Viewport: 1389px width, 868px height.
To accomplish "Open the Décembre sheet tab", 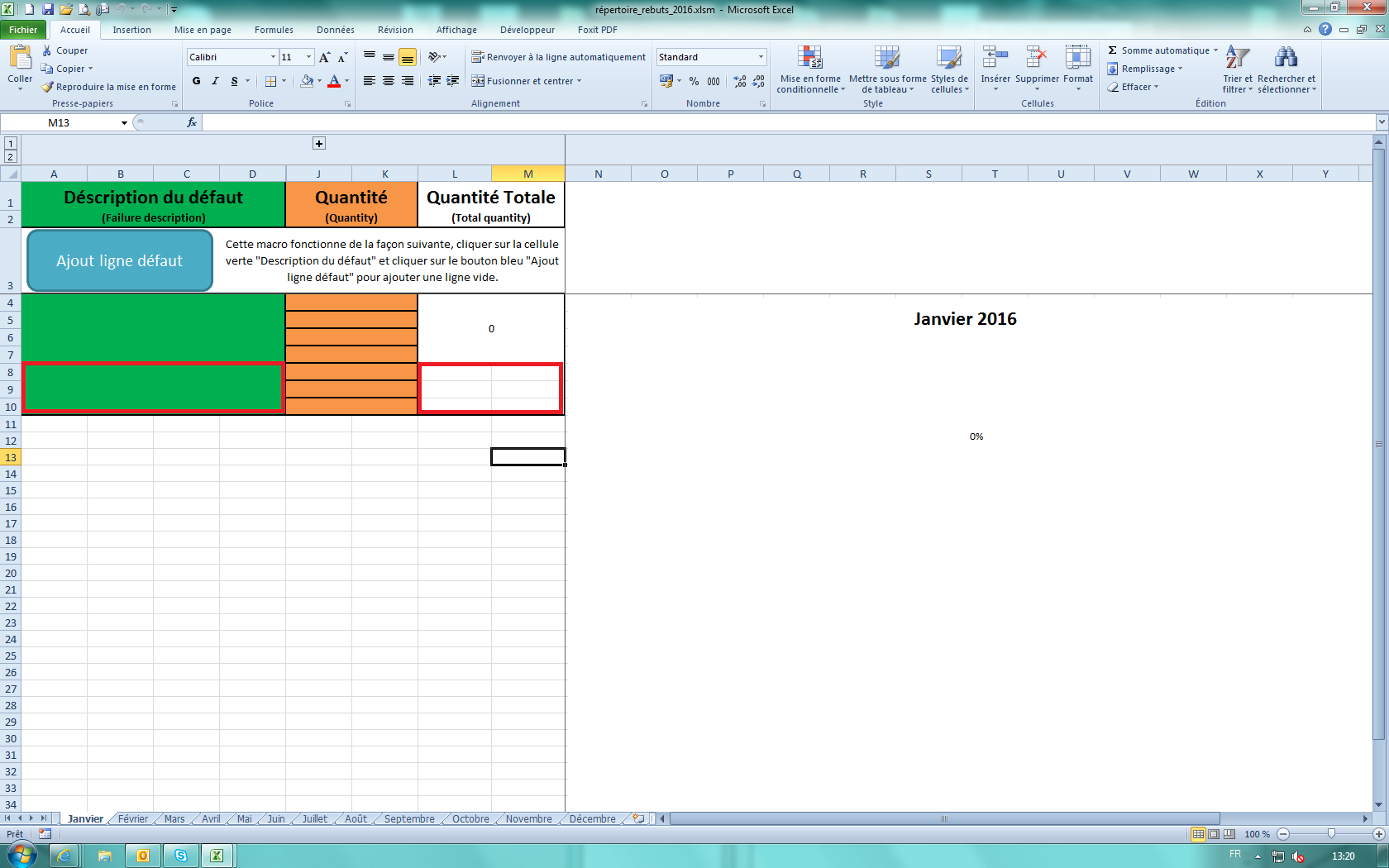I will 593,819.
